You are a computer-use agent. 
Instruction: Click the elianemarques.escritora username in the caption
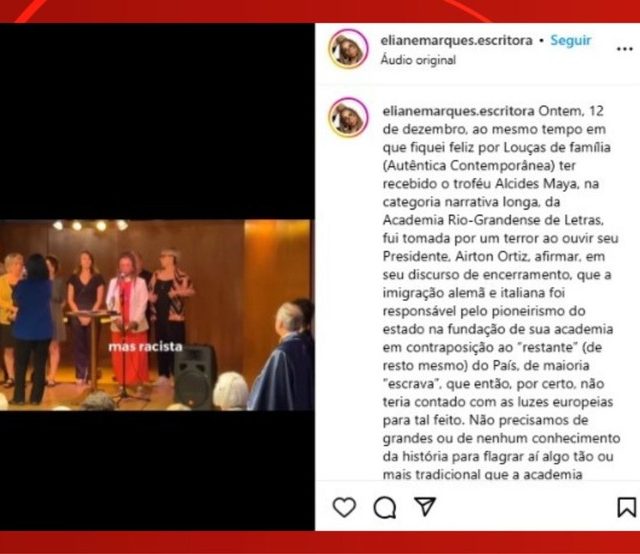(x=458, y=111)
